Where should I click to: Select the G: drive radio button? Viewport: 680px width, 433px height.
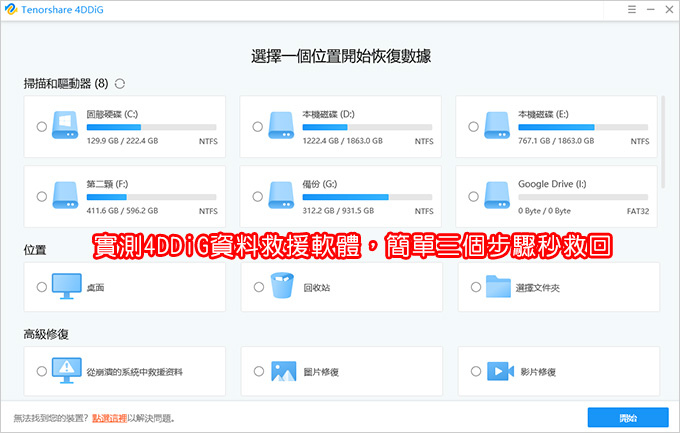258,197
